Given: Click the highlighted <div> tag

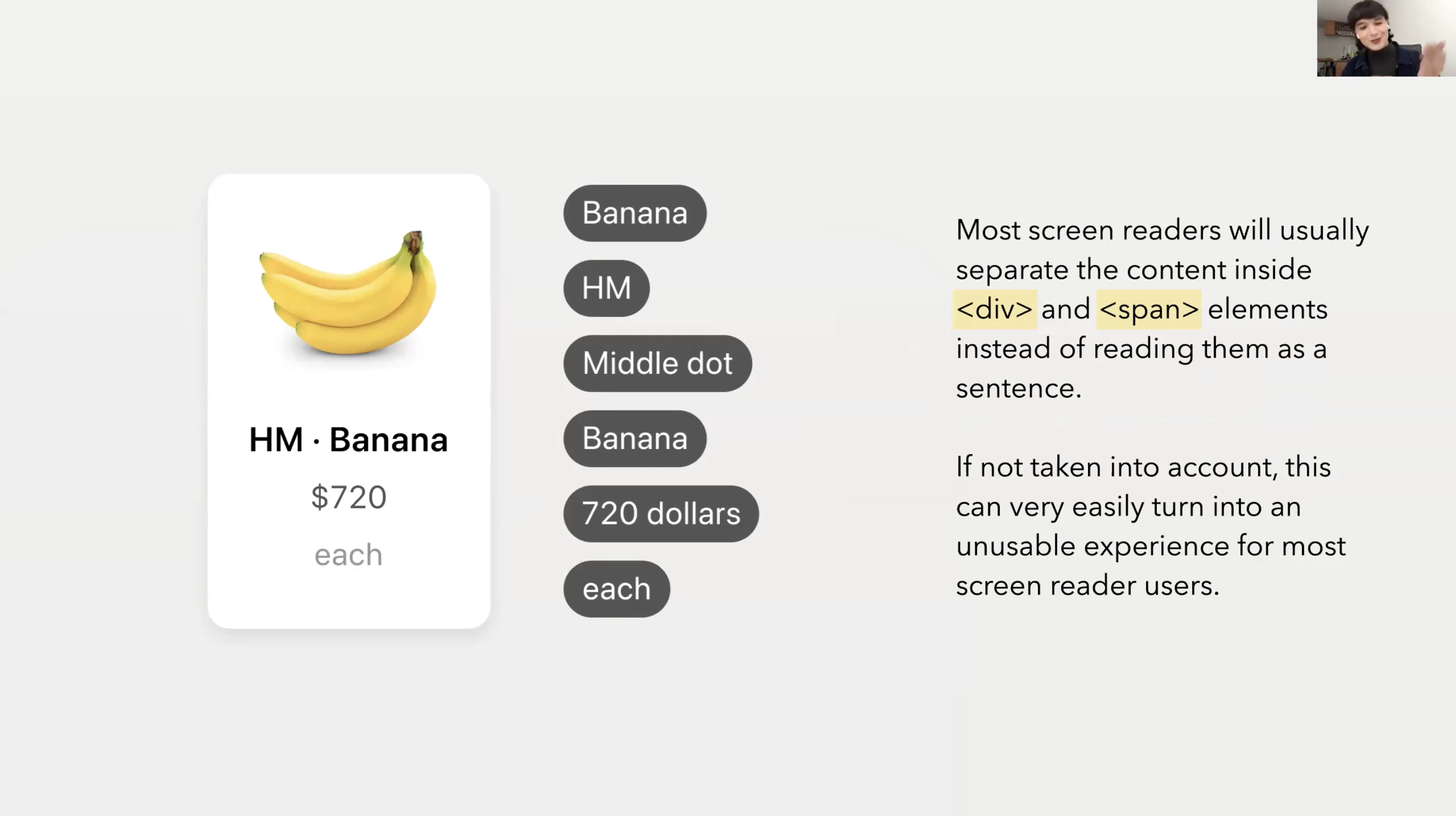Looking at the screenshot, I should pos(995,309).
